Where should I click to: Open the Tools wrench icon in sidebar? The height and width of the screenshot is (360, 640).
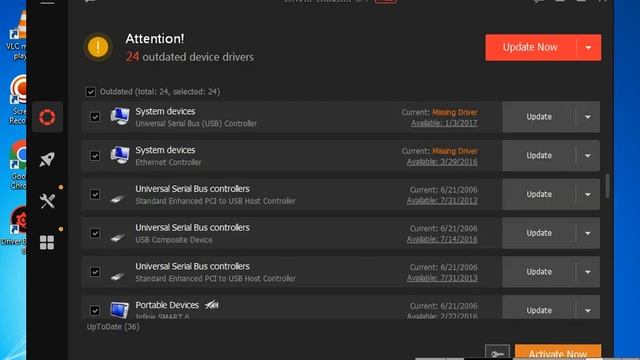[47, 201]
